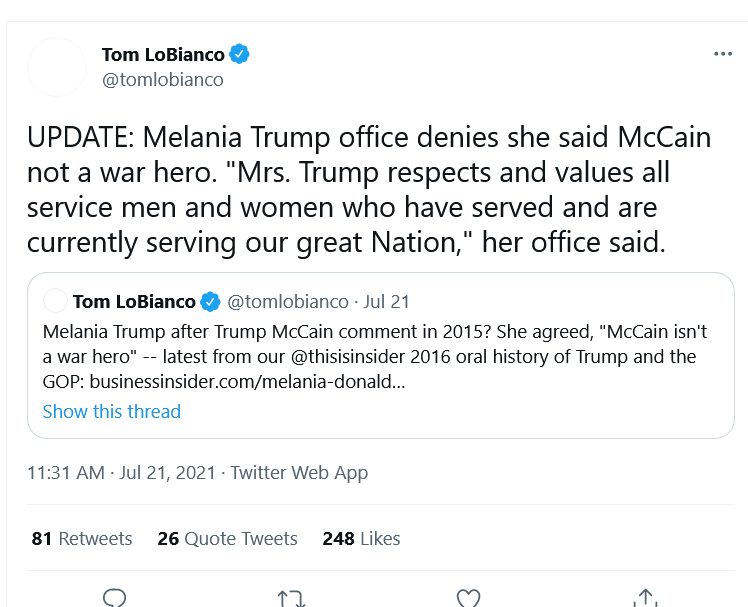Open the tweet's three-dot more menu
This screenshot has height=607, width=748.
pyautogui.click(x=723, y=54)
